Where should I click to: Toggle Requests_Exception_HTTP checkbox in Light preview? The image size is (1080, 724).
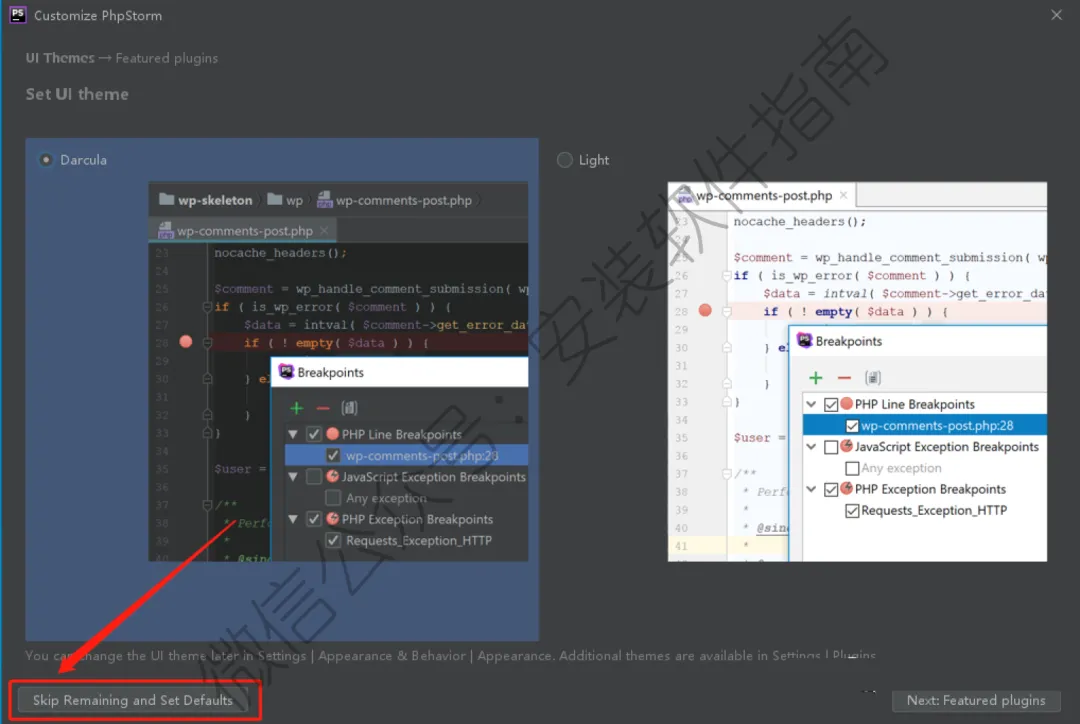click(x=852, y=510)
